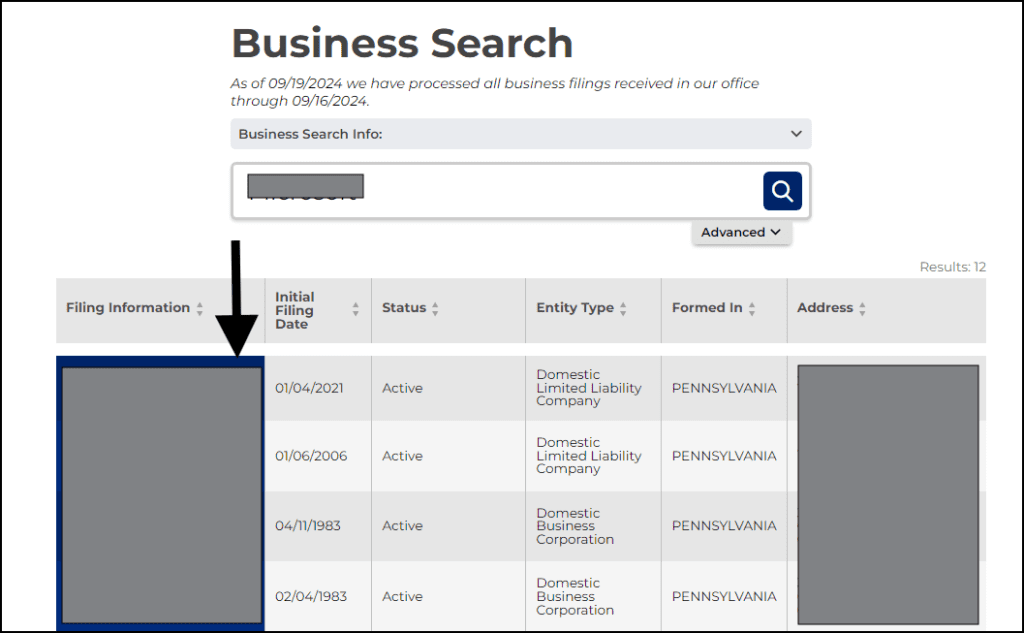Viewport: 1024px width, 633px height.
Task: Sort results by Initial Filing Date
Action: [357, 311]
